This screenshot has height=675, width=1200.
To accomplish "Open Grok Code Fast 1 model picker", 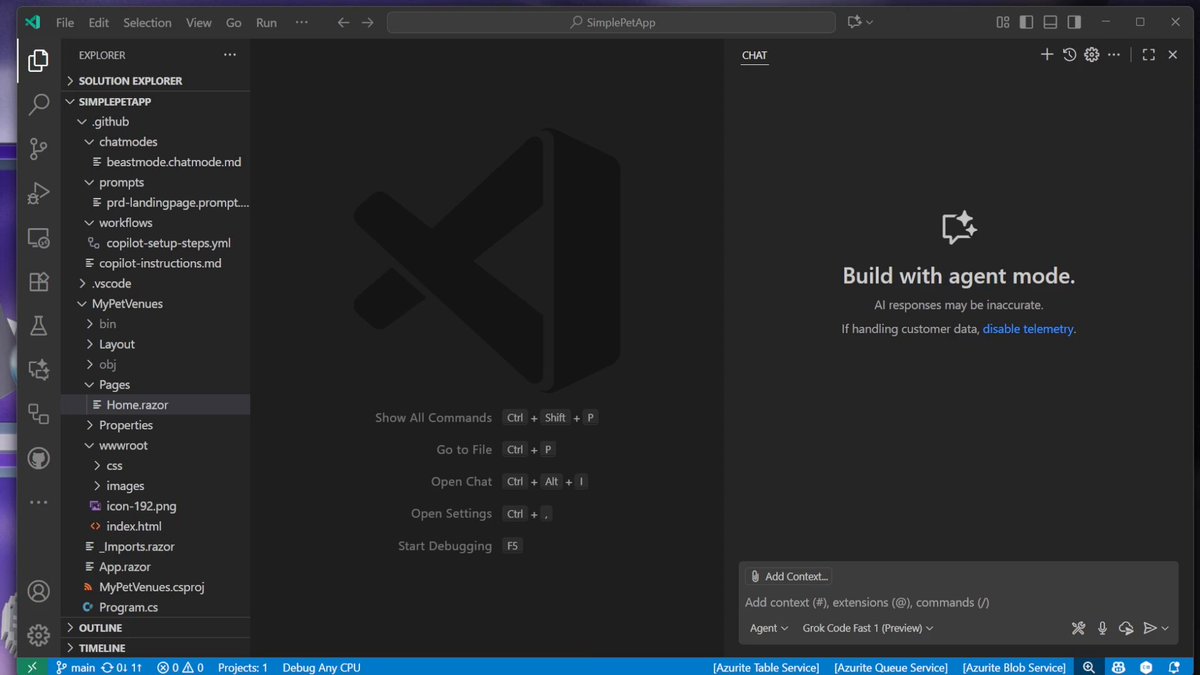I will [867, 628].
